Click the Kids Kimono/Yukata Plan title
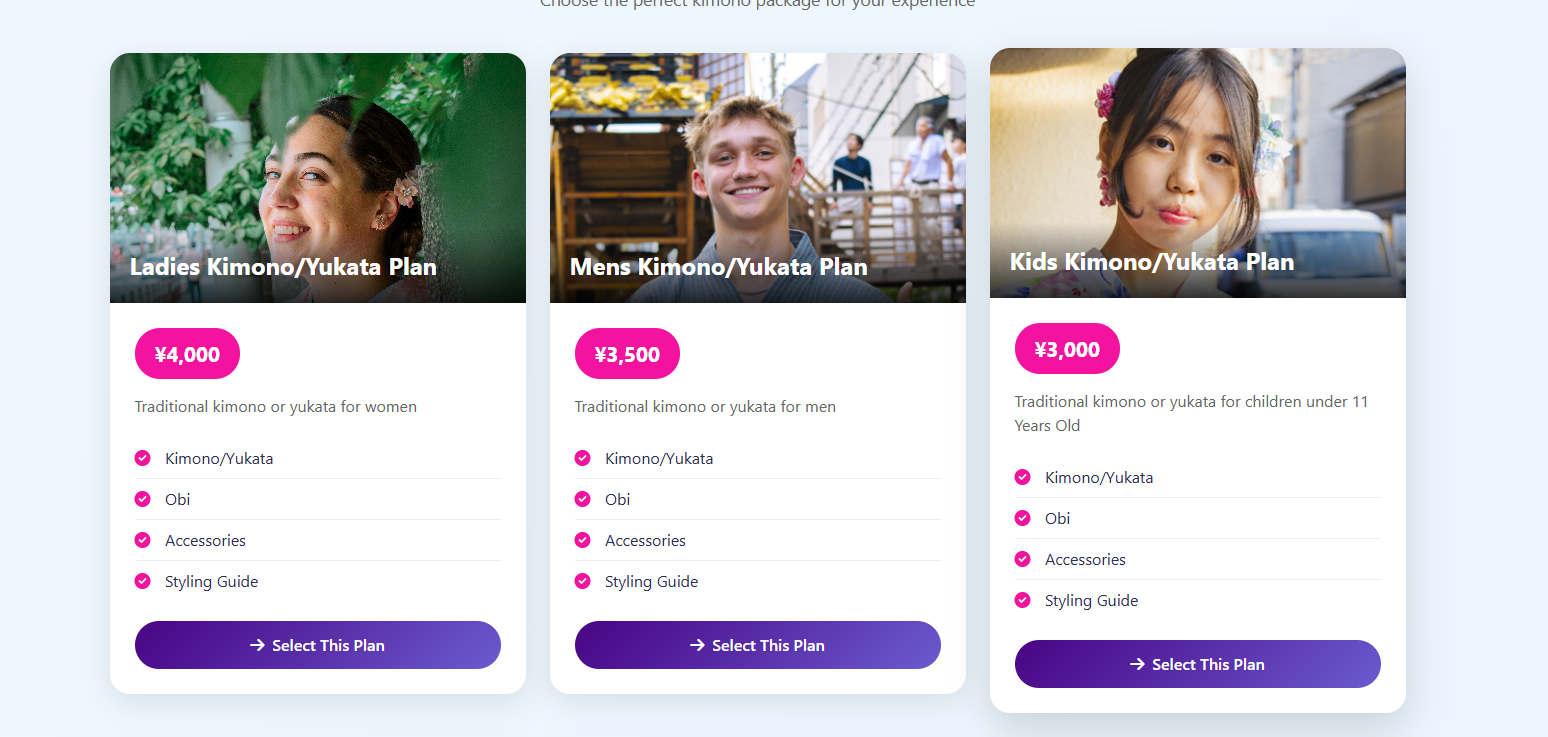The image size is (1548, 737). coord(1152,262)
